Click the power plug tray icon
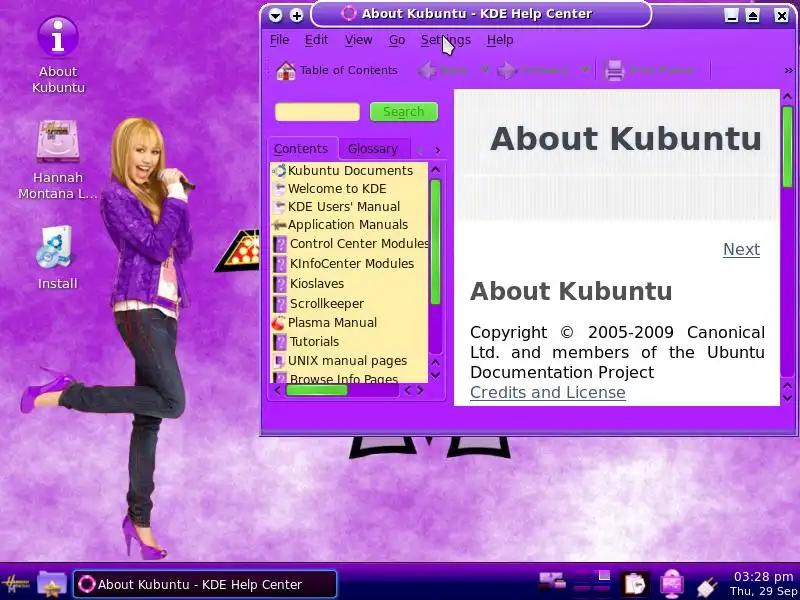 (x=707, y=585)
